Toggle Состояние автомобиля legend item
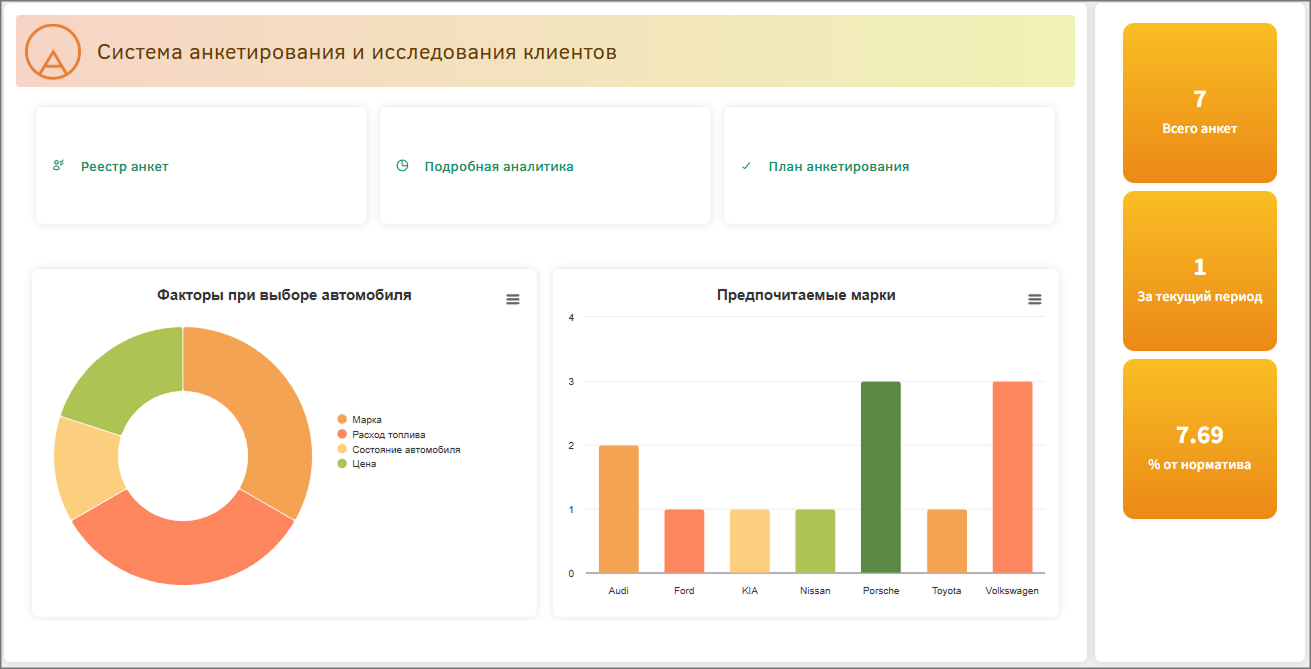Image resolution: width=1311 pixels, height=669 pixels. pos(406,450)
